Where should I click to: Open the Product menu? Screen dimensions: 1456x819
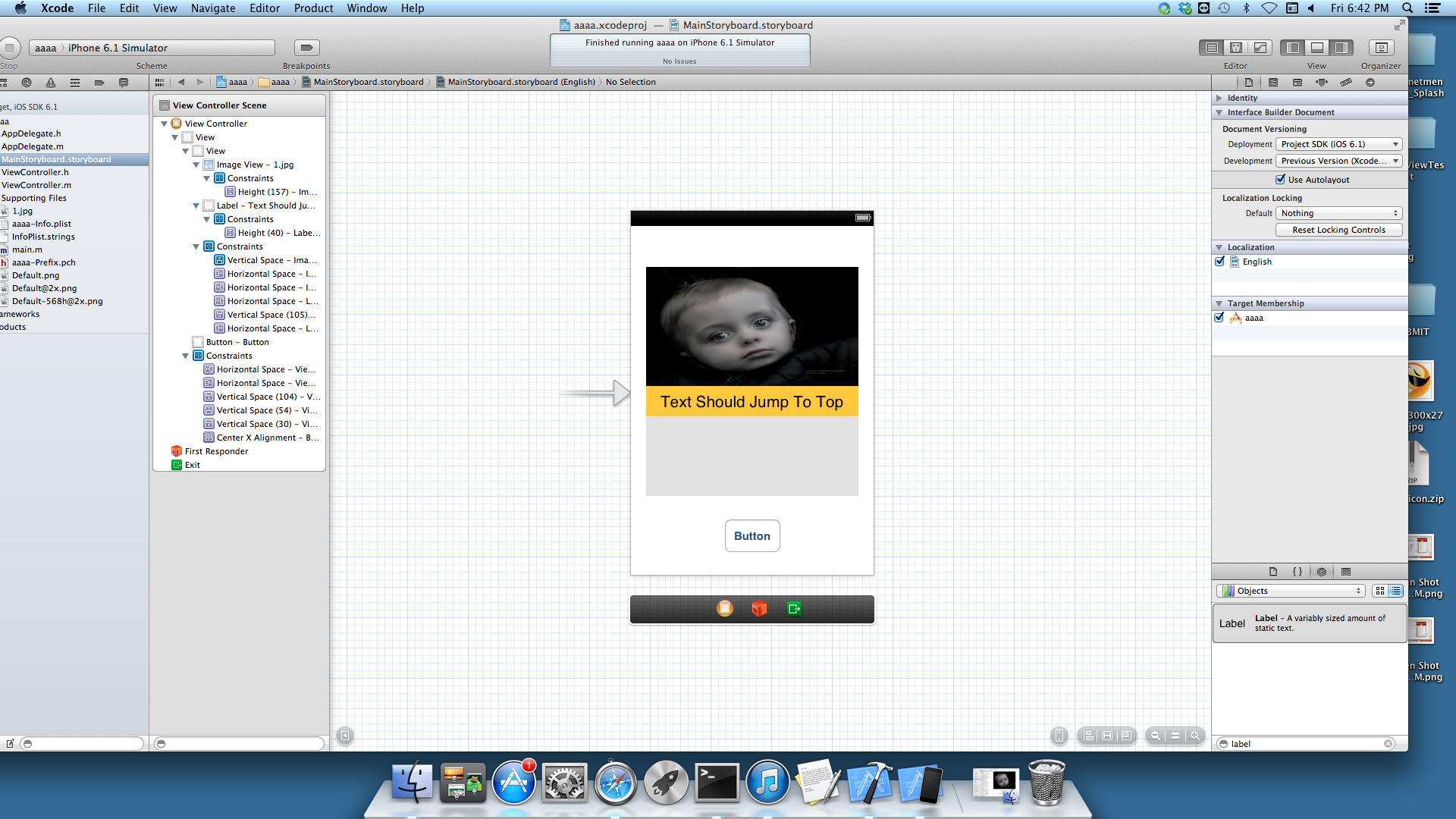(x=313, y=8)
